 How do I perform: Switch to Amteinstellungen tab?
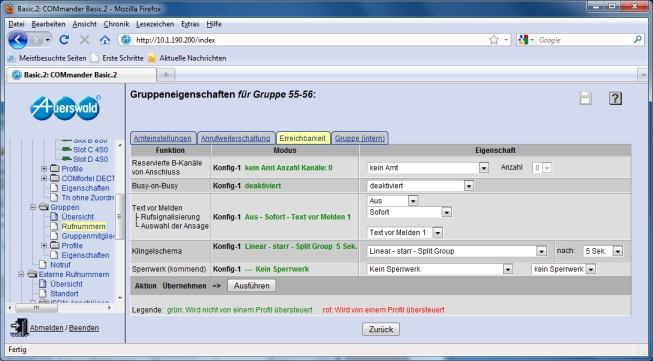(163, 138)
